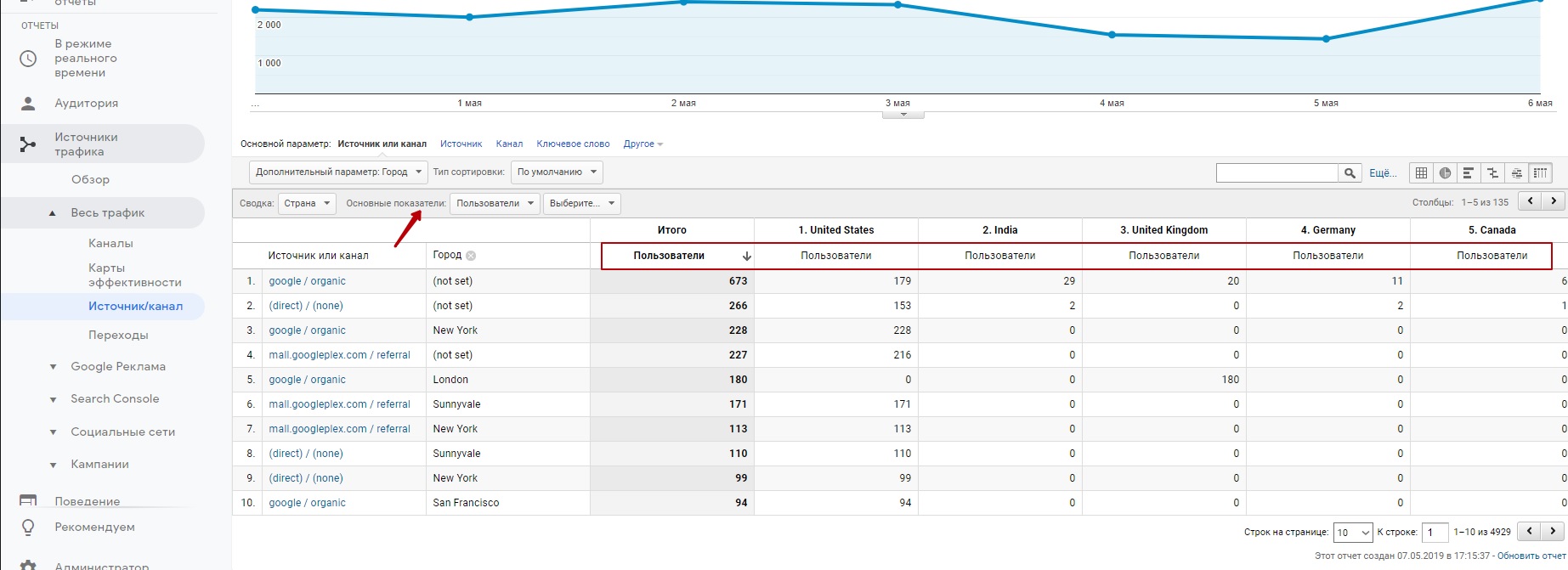Open rows per page dropdown
Image resolution: width=1568 pixels, height=570 pixels.
point(1353,533)
